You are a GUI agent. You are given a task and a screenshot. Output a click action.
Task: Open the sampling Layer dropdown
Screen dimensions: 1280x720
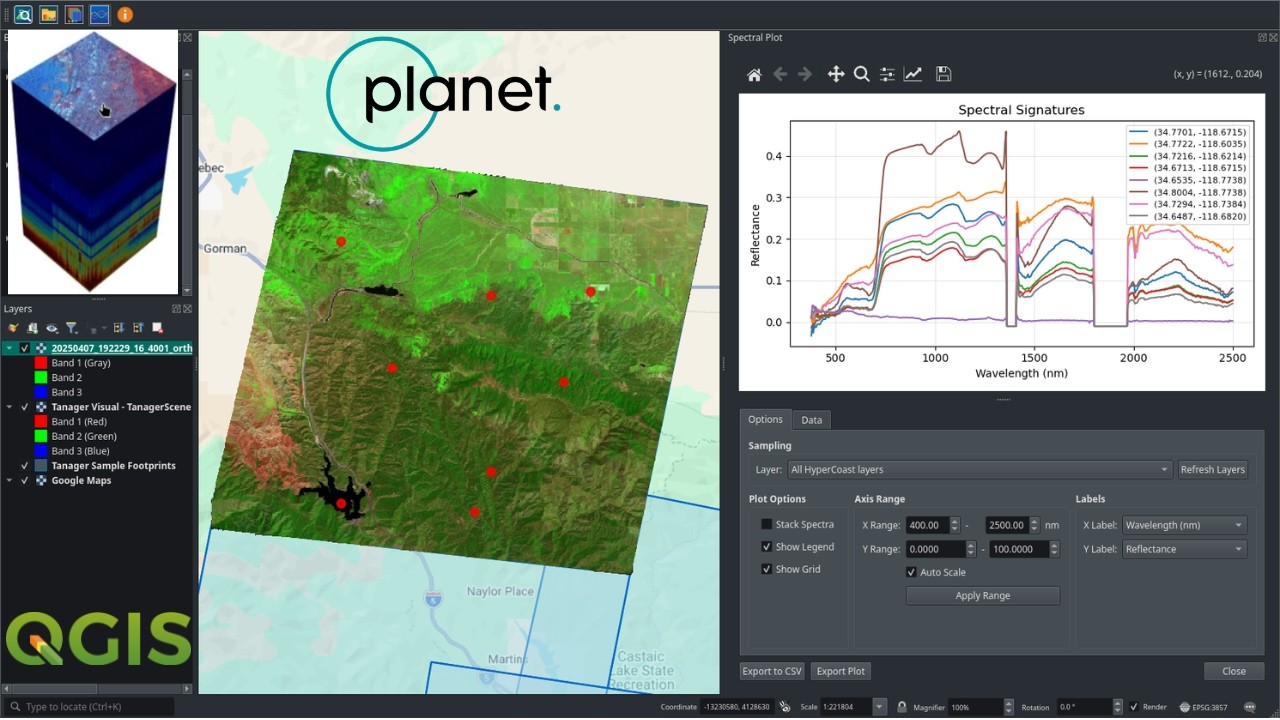[x=979, y=469]
